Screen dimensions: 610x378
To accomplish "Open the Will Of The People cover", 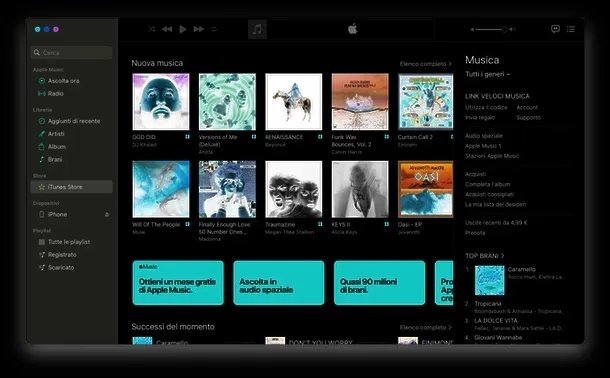I will [161, 189].
